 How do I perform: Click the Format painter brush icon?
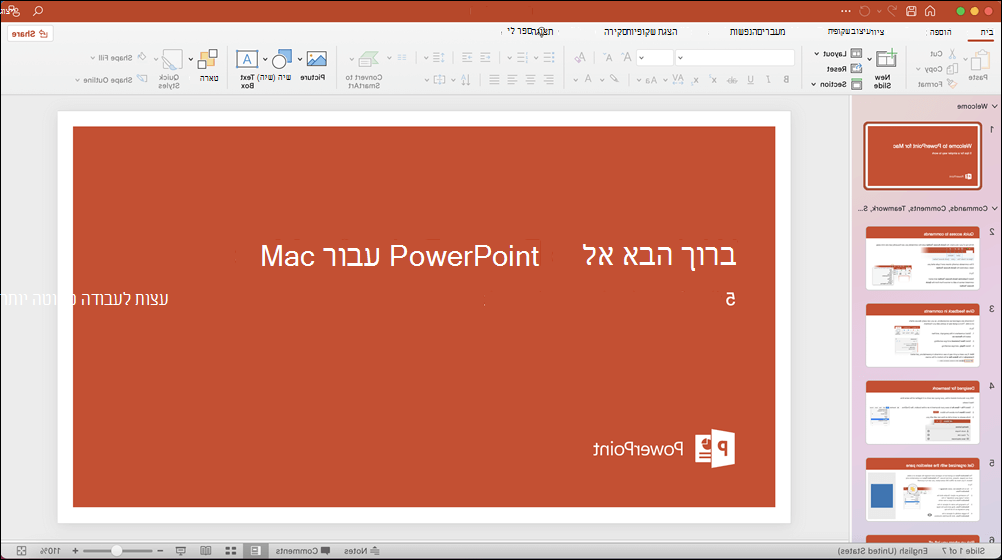pos(952,84)
